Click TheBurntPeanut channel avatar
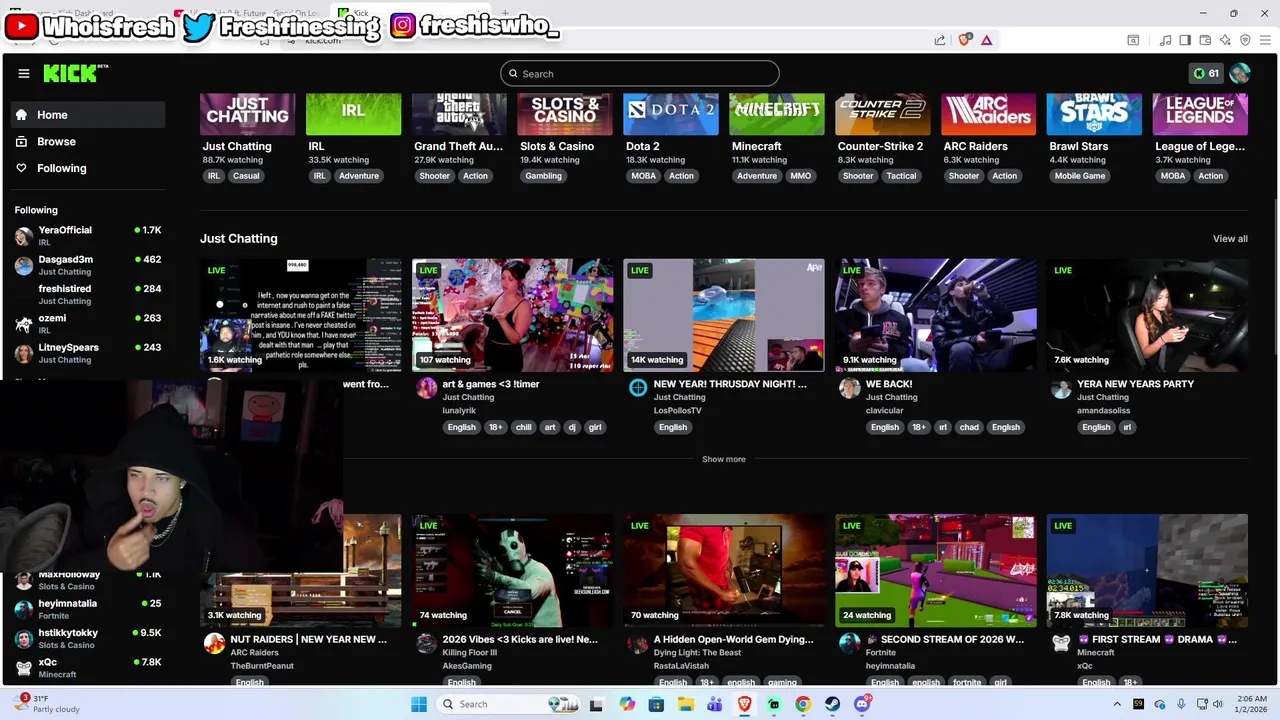 click(x=214, y=643)
